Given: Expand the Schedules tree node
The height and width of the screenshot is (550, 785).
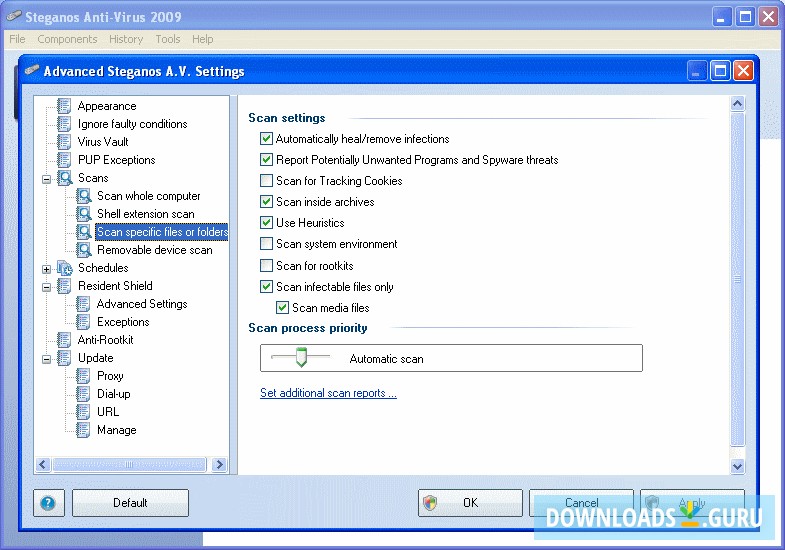Looking at the screenshot, I should 47,269.
